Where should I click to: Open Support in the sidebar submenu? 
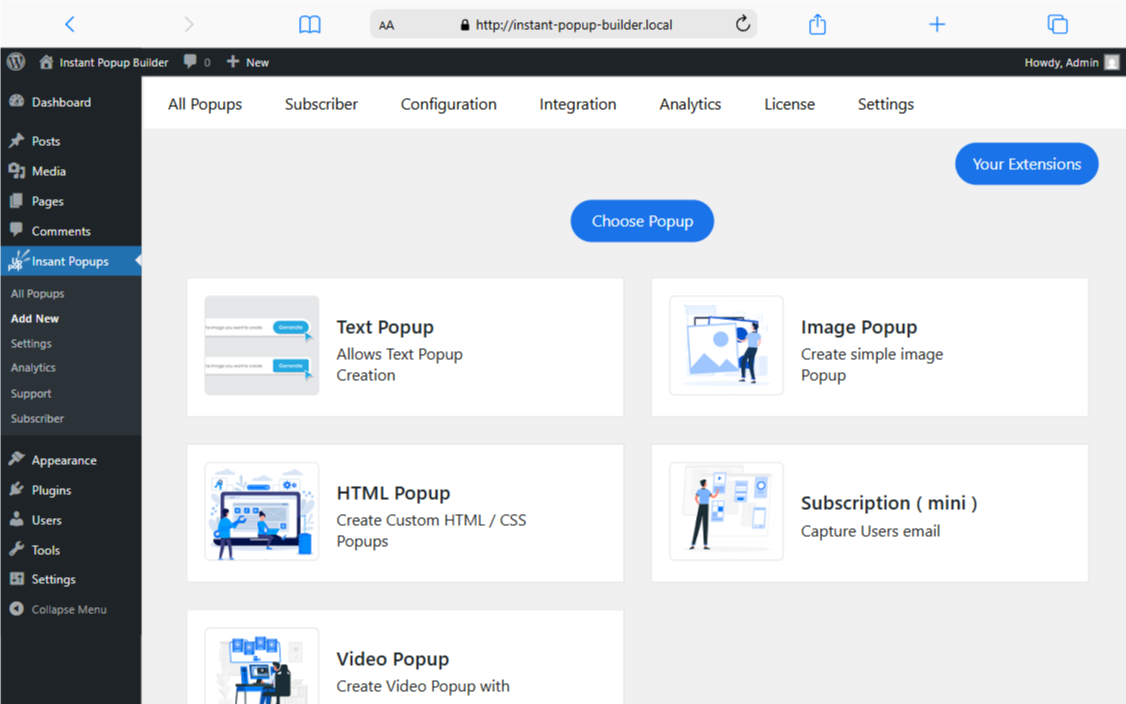(x=31, y=394)
